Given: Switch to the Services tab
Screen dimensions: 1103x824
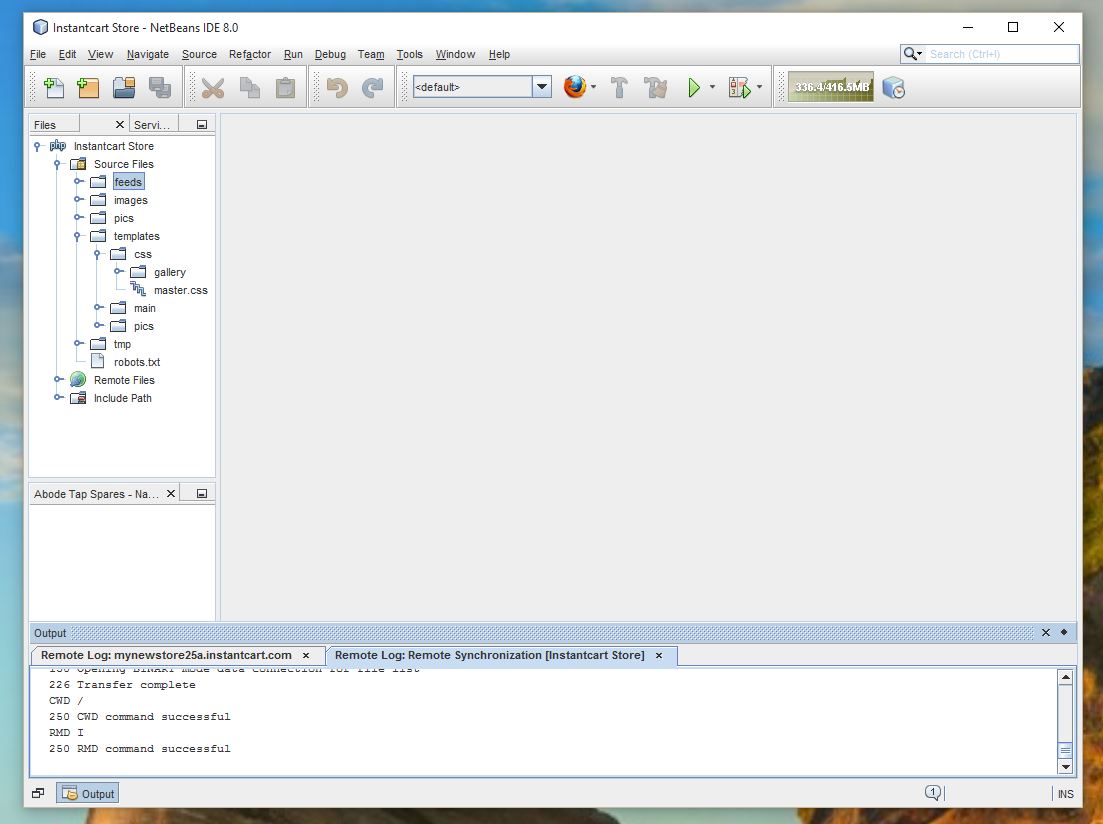Looking at the screenshot, I should coord(152,125).
